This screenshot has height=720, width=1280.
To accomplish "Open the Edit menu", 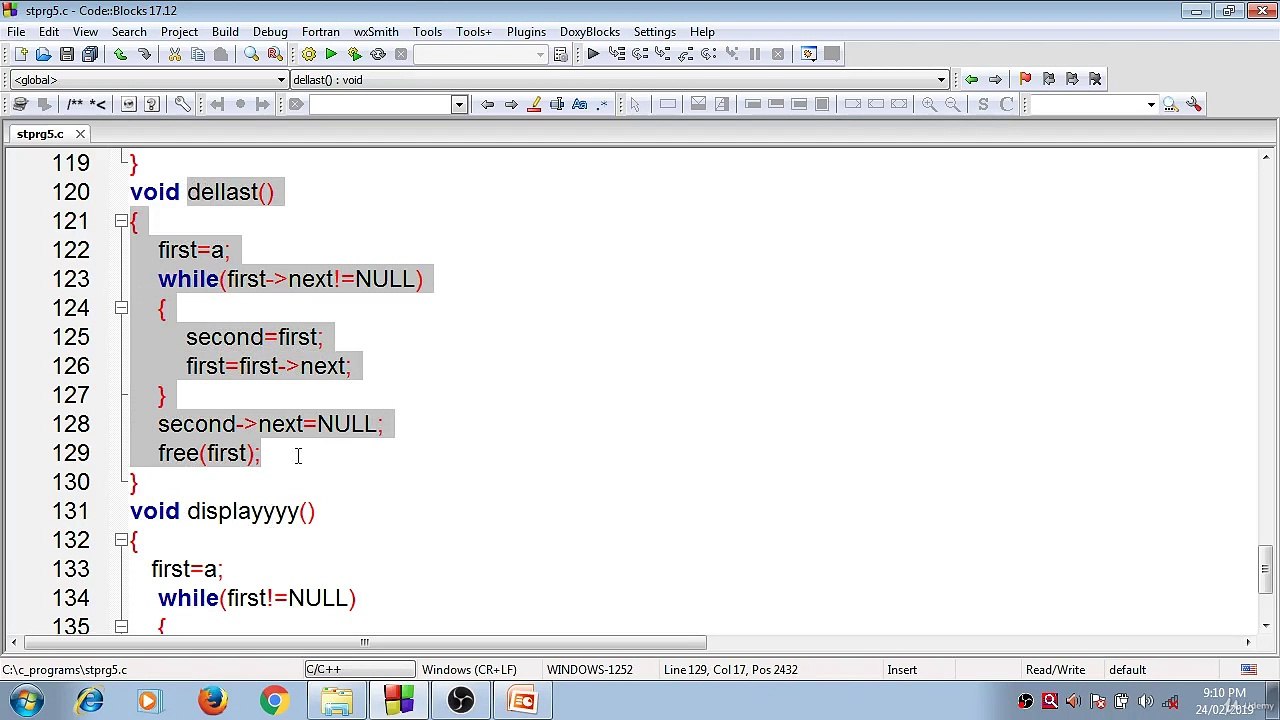I will [x=48, y=32].
